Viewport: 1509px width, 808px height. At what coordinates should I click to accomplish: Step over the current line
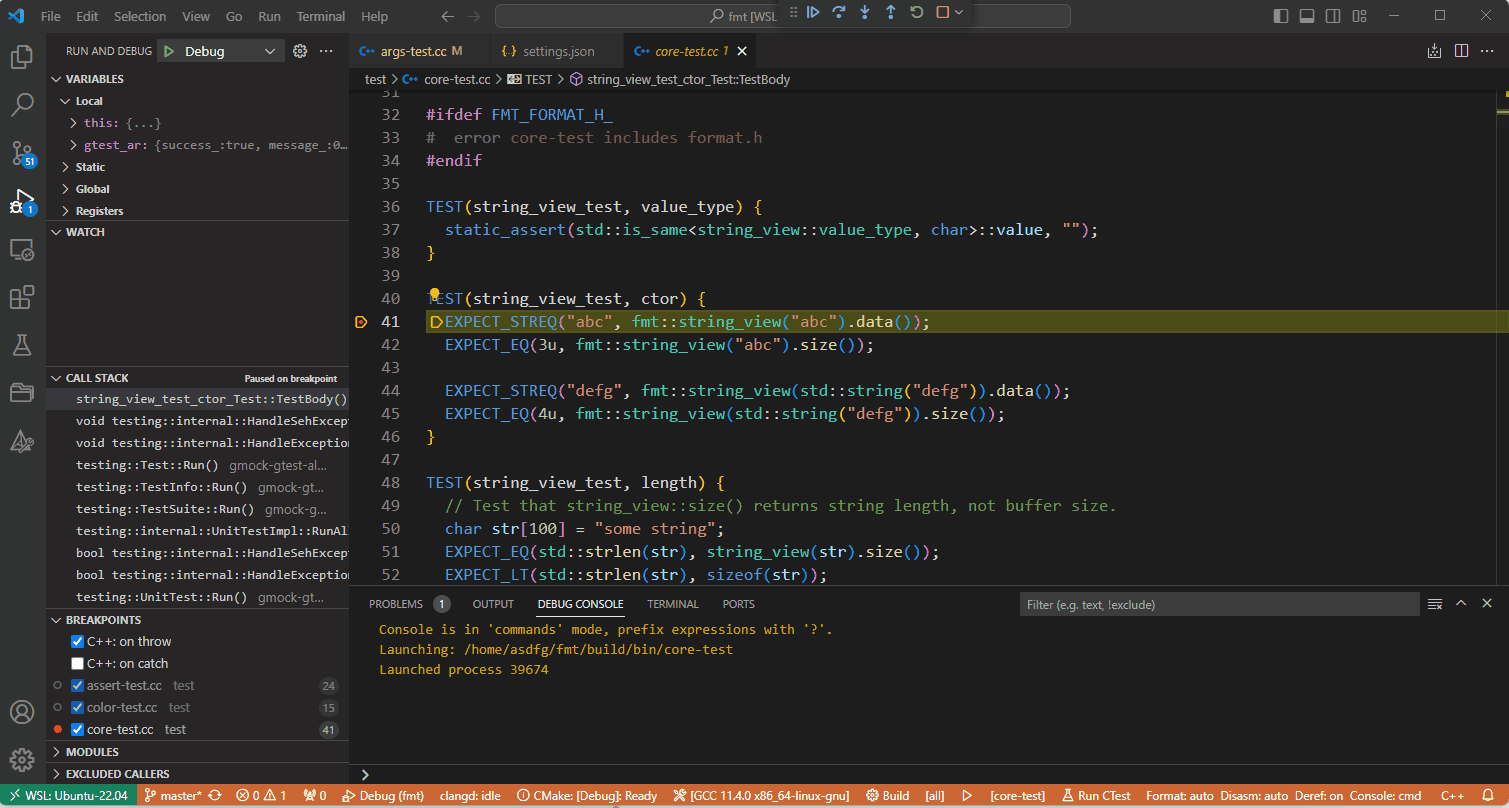pos(838,12)
